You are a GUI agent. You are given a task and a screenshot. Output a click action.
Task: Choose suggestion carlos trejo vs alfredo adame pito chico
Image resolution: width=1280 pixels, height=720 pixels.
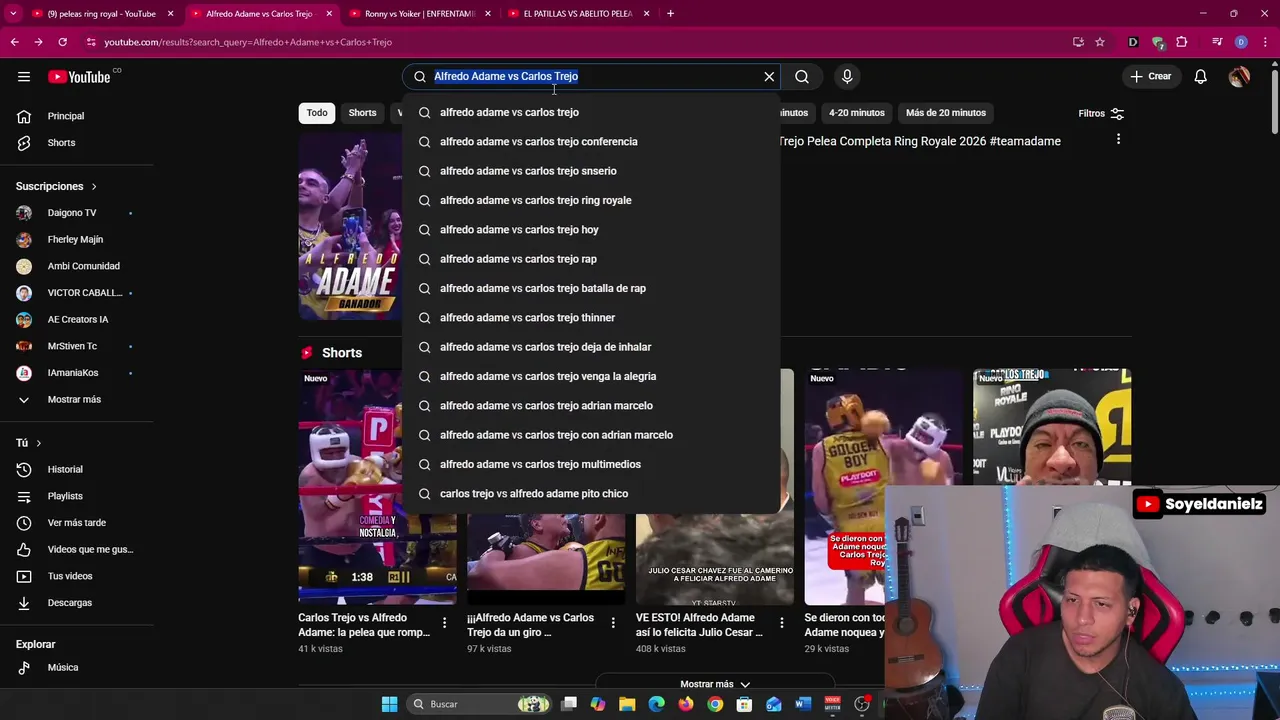[x=591, y=494]
